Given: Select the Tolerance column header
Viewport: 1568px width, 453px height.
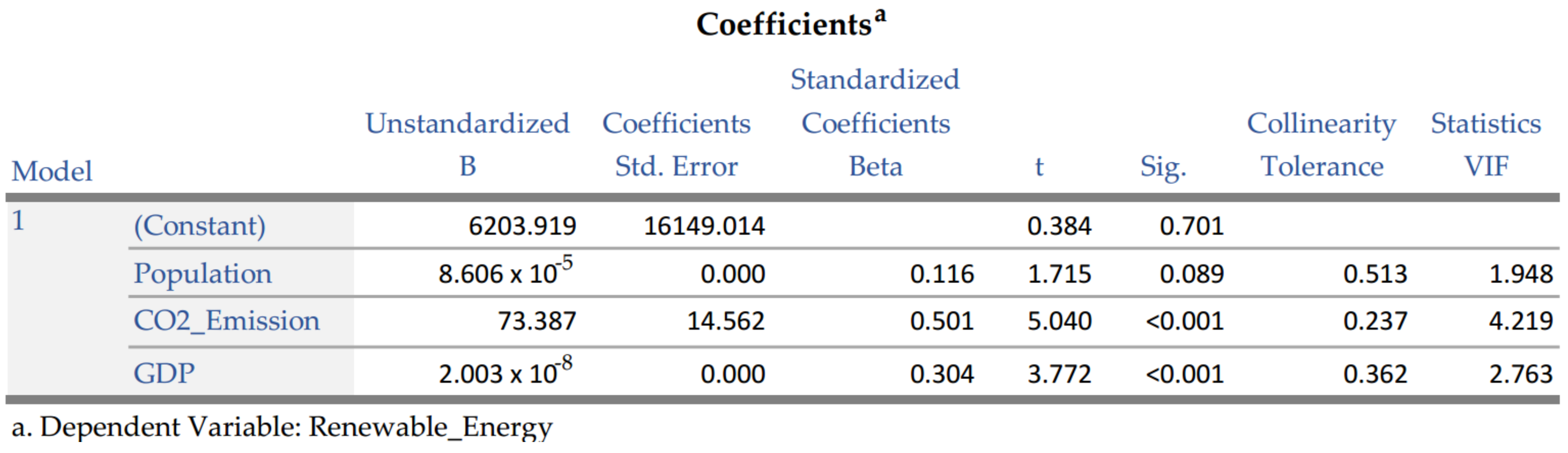Looking at the screenshot, I should (x=1321, y=167).
